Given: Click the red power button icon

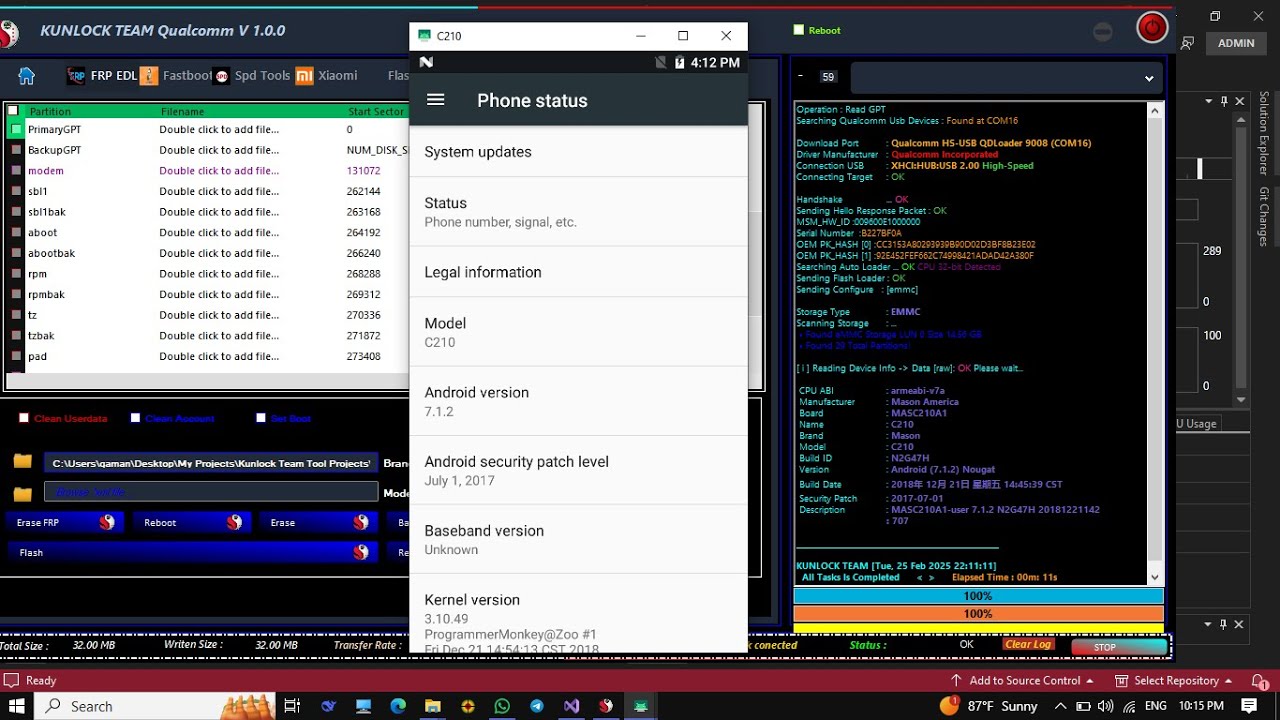Looking at the screenshot, I should click(1153, 27).
